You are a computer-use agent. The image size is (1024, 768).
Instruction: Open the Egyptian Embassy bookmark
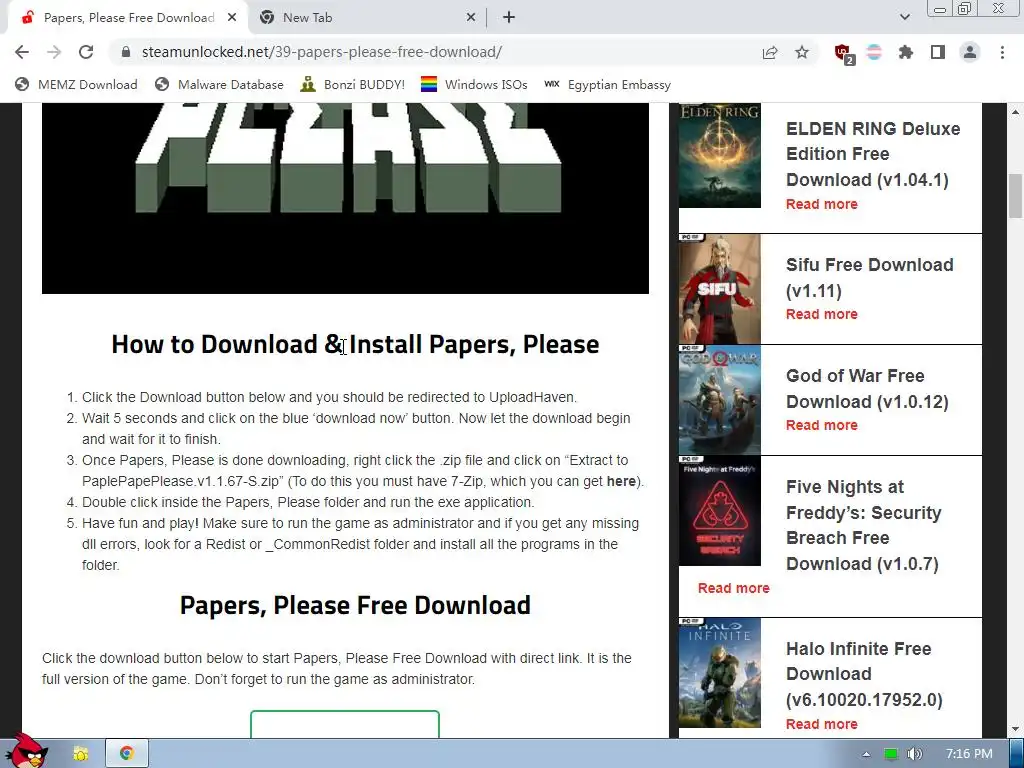coord(607,85)
